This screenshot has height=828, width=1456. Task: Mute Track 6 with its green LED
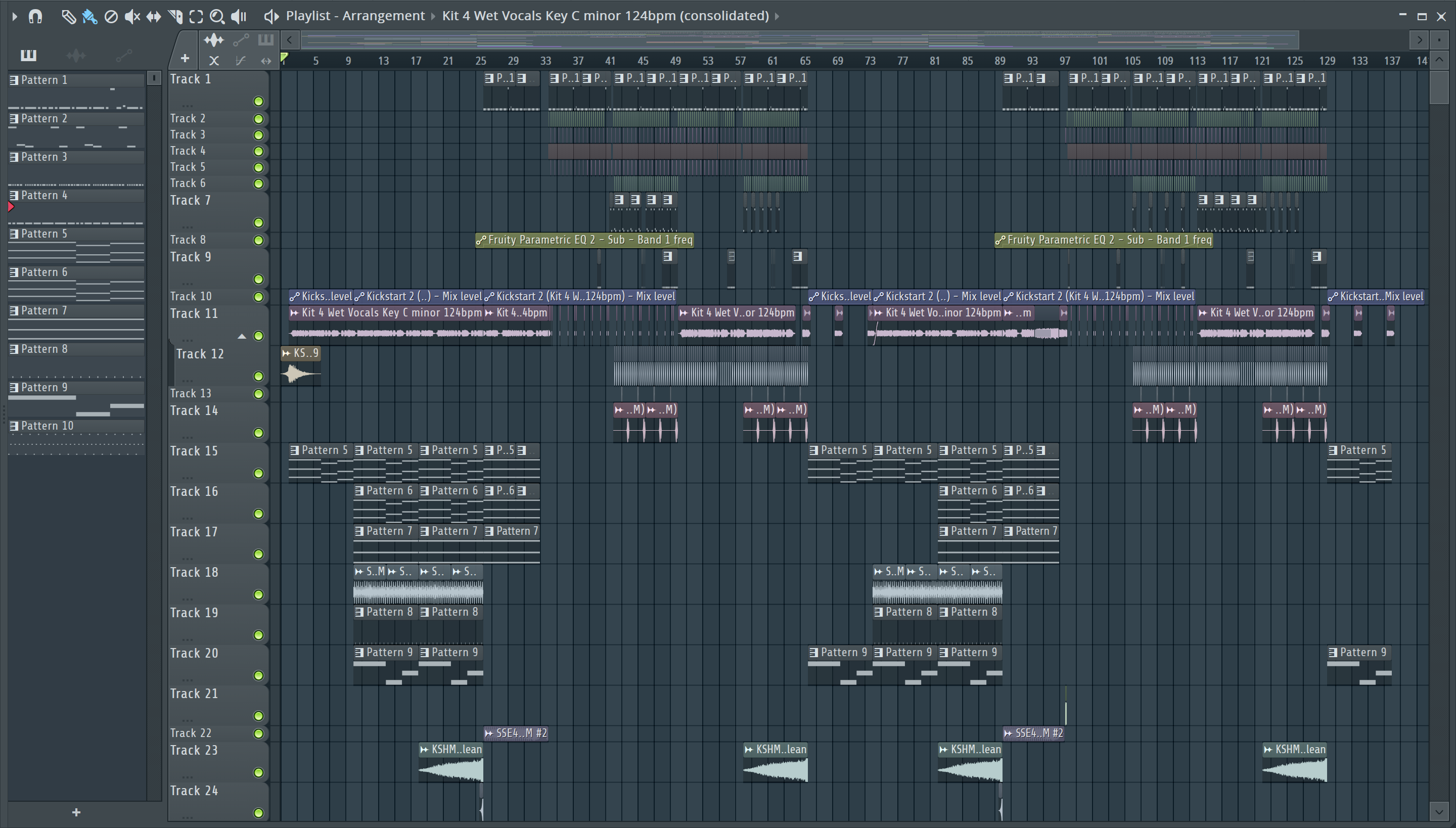click(x=258, y=183)
